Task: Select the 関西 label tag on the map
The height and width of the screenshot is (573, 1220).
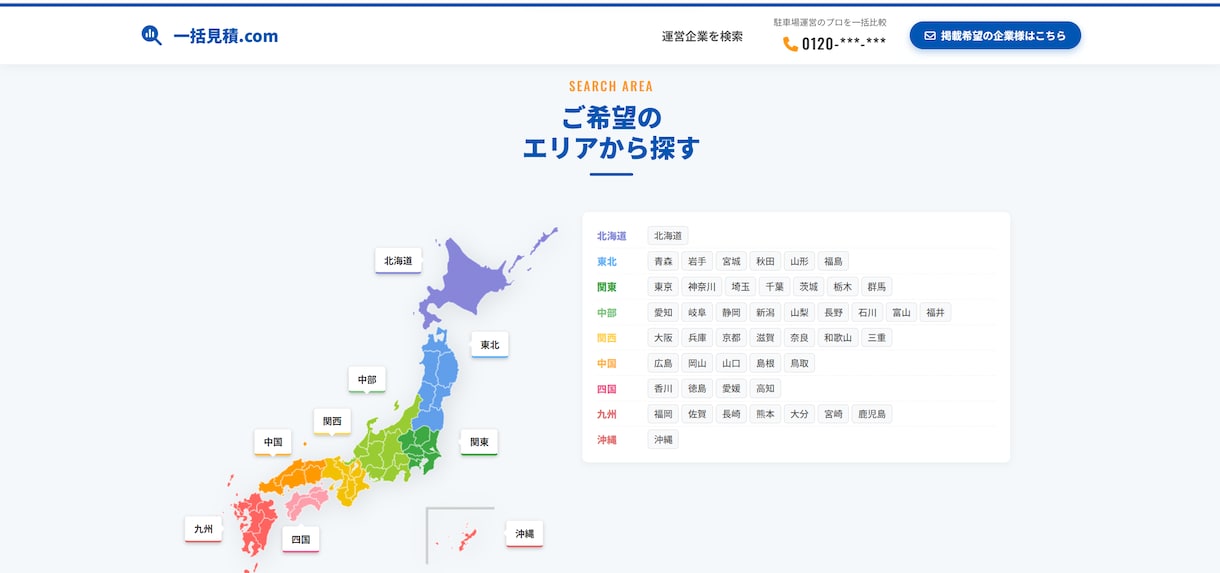Action: click(332, 421)
